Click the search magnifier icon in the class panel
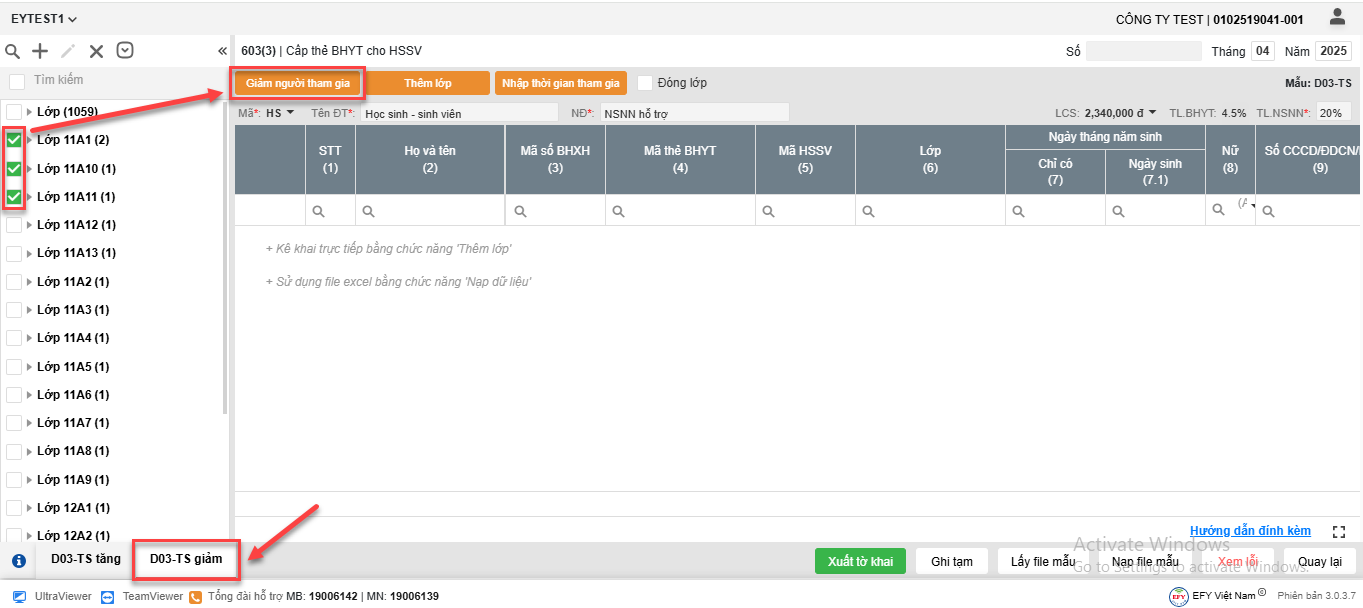The height and width of the screenshot is (608, 1363). [13, 51]
